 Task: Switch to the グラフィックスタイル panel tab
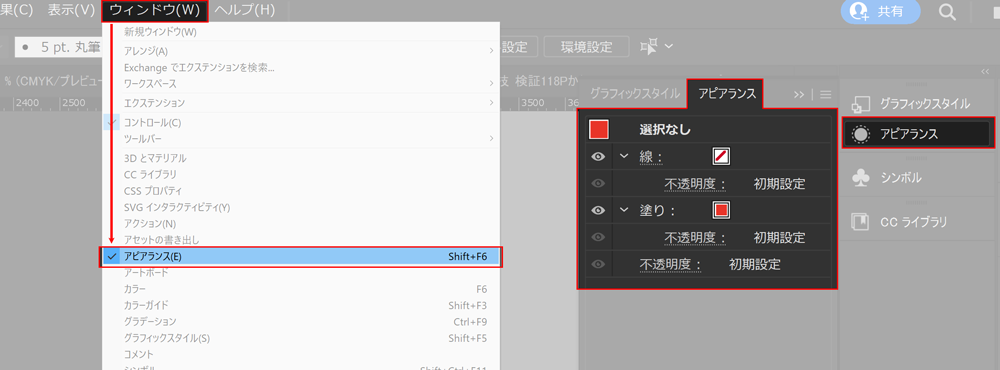635,94
